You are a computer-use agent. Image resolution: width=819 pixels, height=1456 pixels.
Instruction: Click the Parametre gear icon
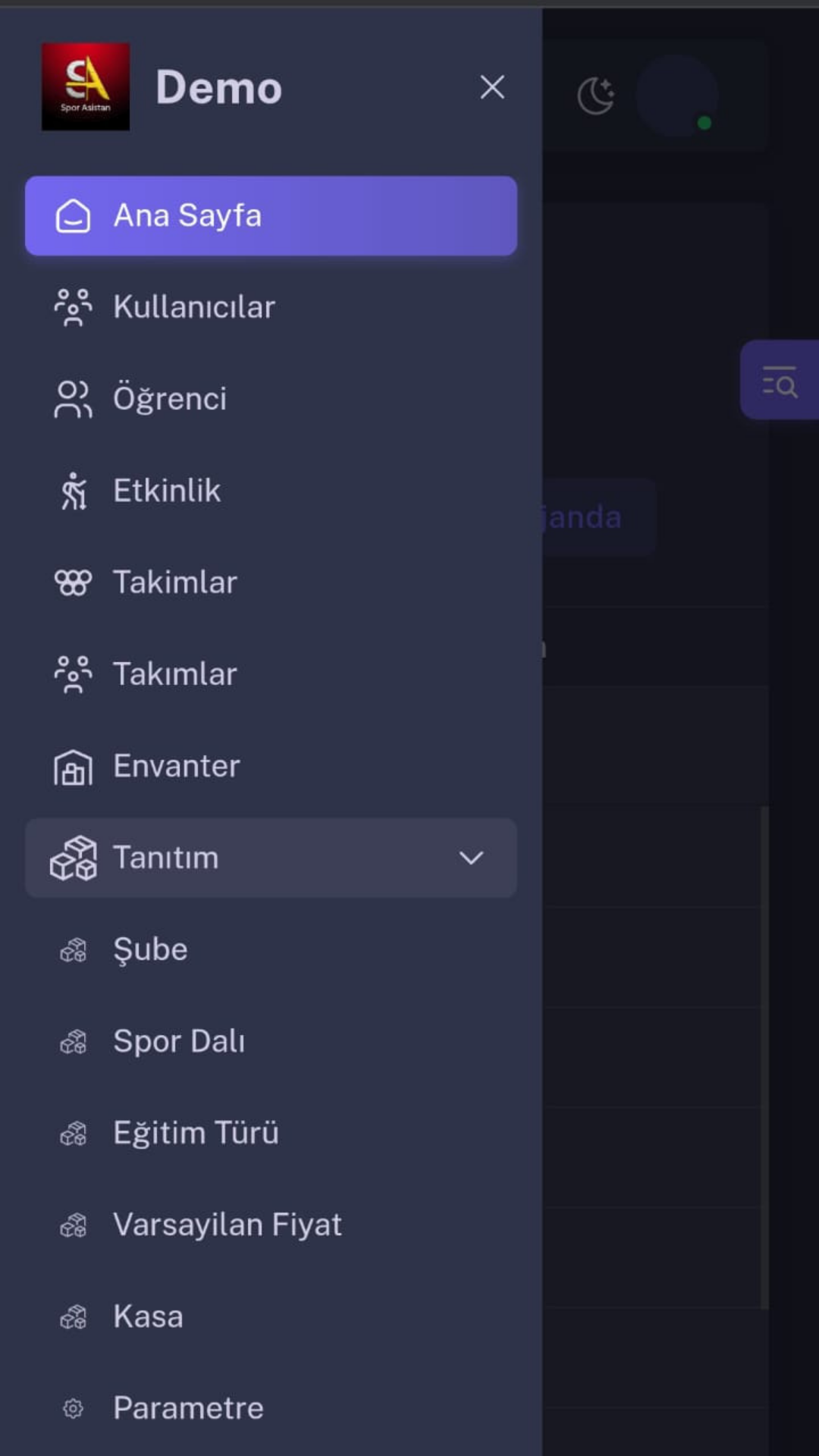click(74, 1408)
